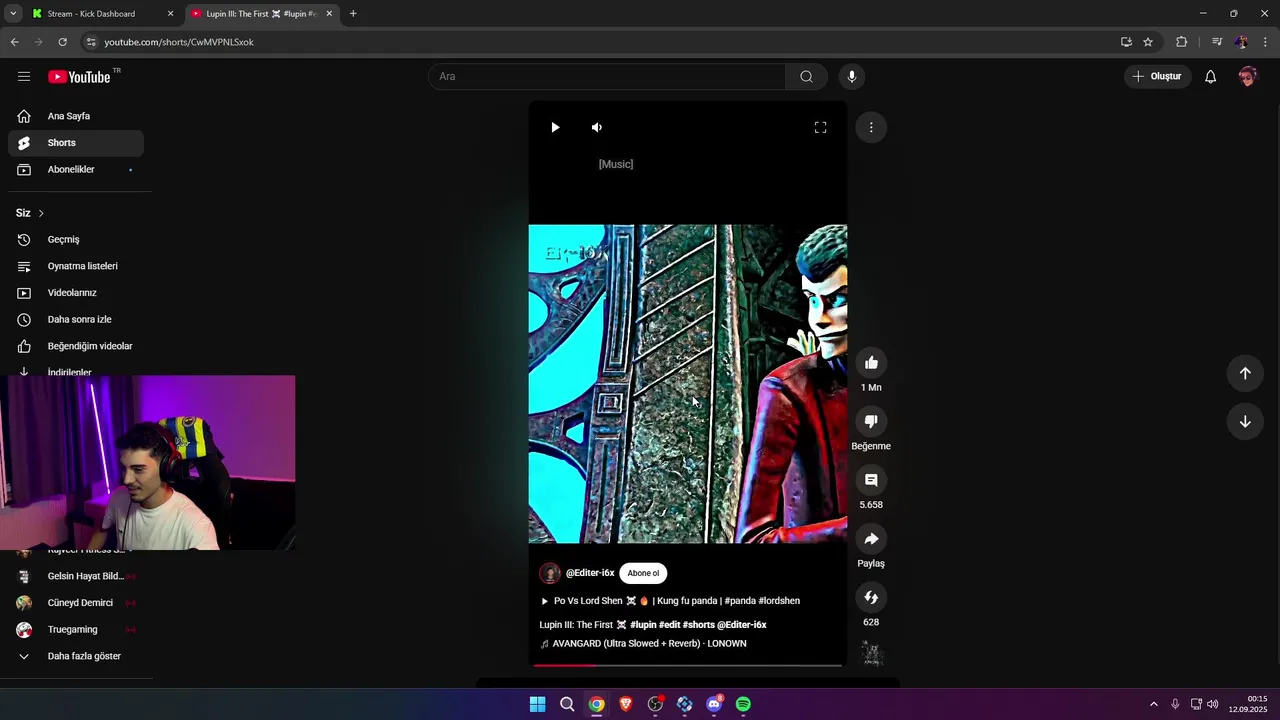Open the Chrome extensions puzzle icon
Image resolution: width=1280 pixels, height=720 pixels.
coord(1182,42)
